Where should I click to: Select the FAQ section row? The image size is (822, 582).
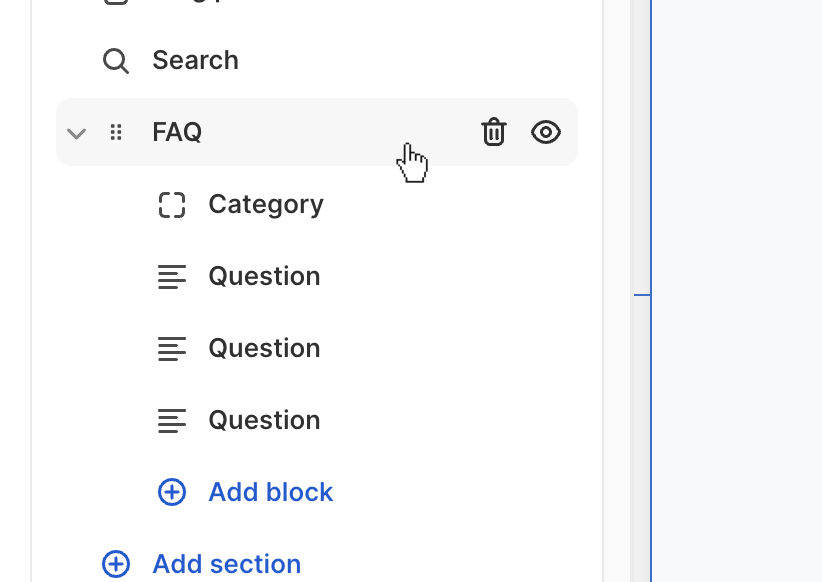(x=317, y=132)
